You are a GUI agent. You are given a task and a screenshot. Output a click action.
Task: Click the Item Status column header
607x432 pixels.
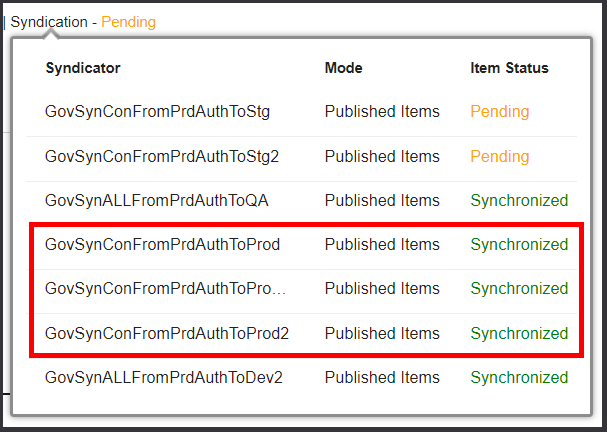pyautogui.click(x=509, y=68)
